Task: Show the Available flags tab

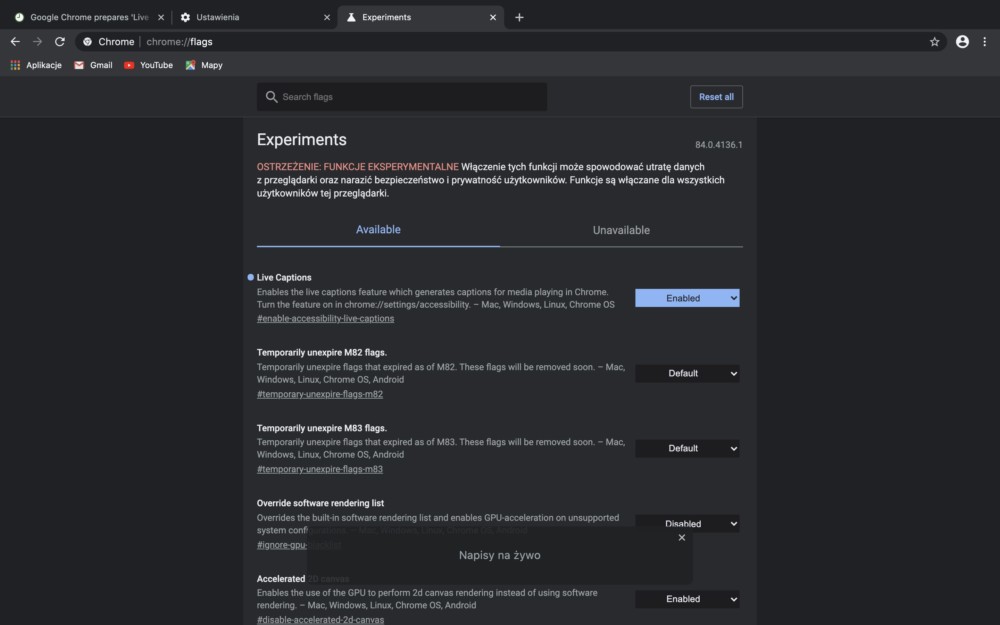Action: pos(378,230)
